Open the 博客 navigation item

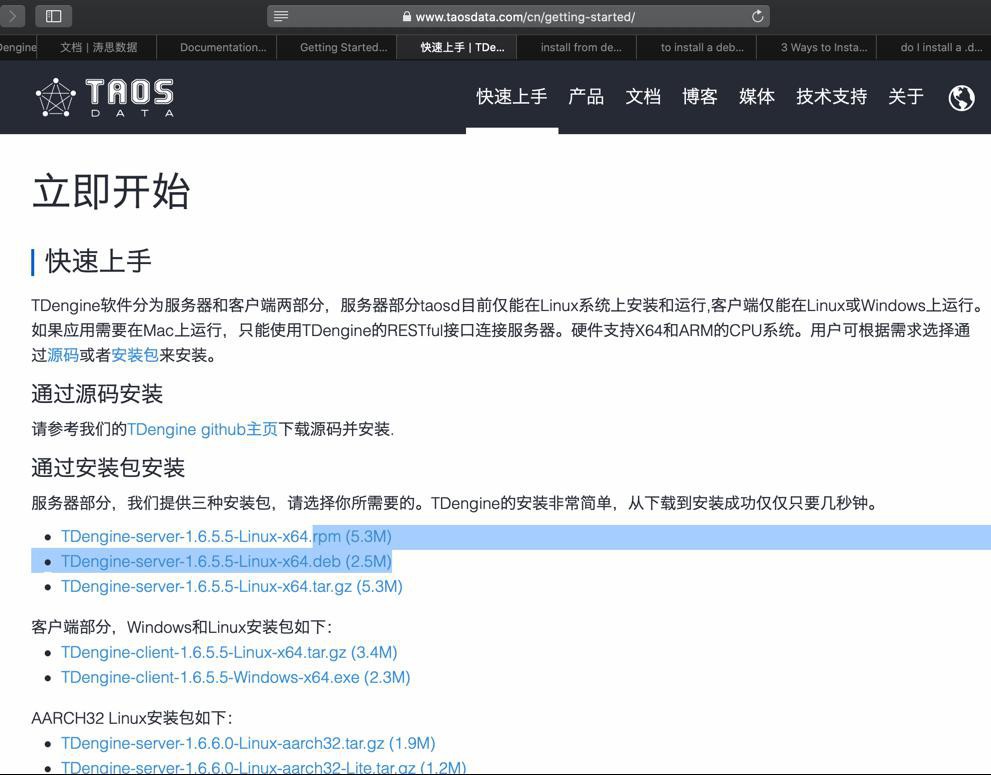pyautogui.click(x=700, y=97)
